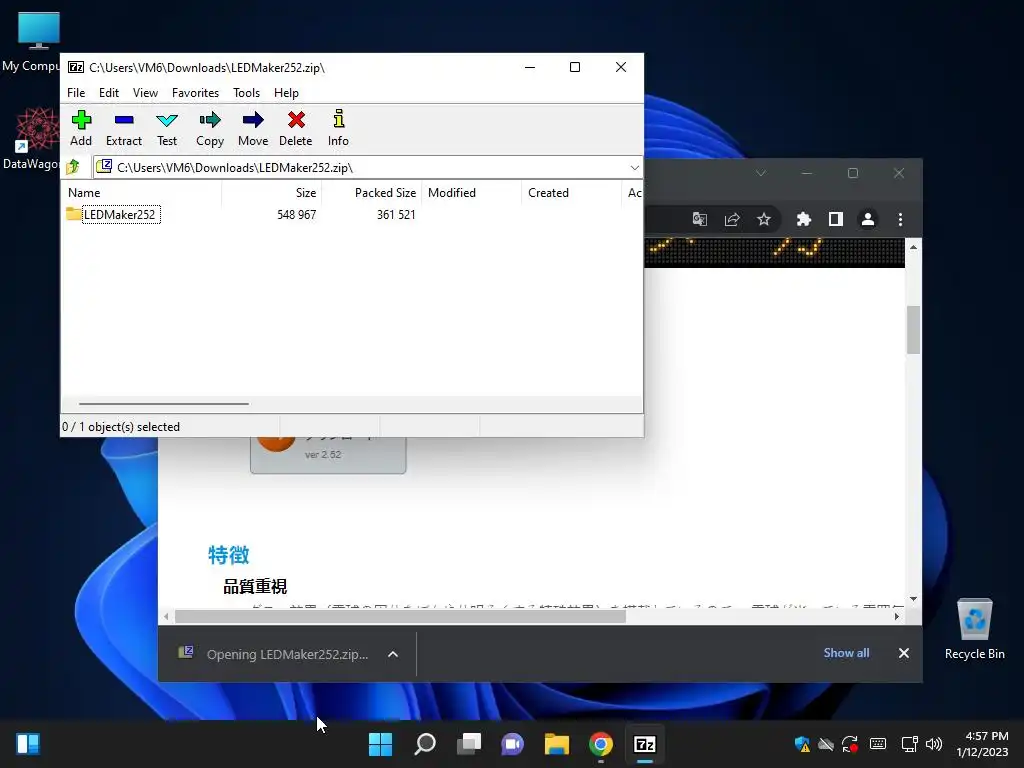Viewport: 1024px width, 768px height.
Task: Click the 548 967 size value
Action: 296,214
